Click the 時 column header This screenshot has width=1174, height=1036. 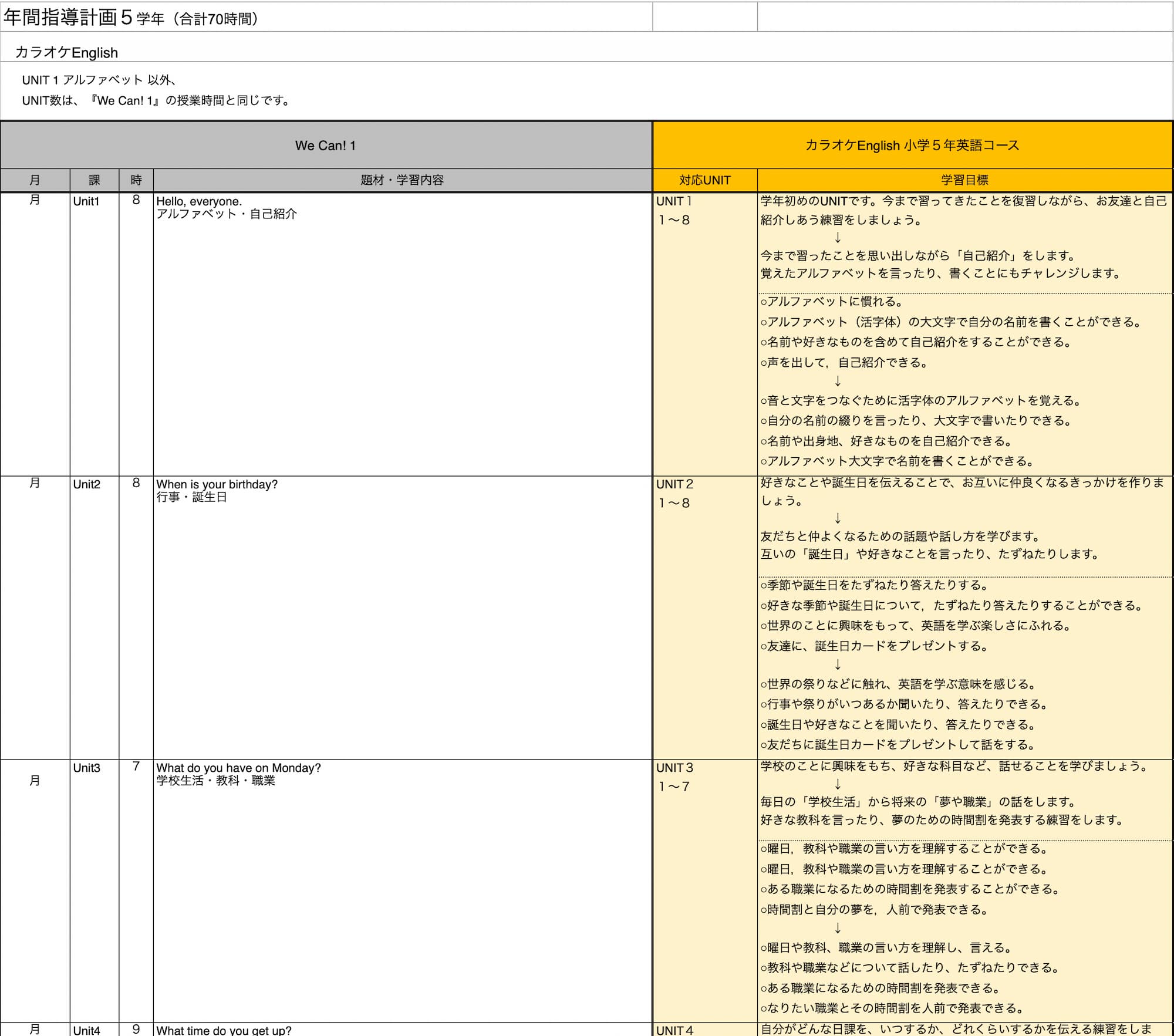click(x=136, y=180)
